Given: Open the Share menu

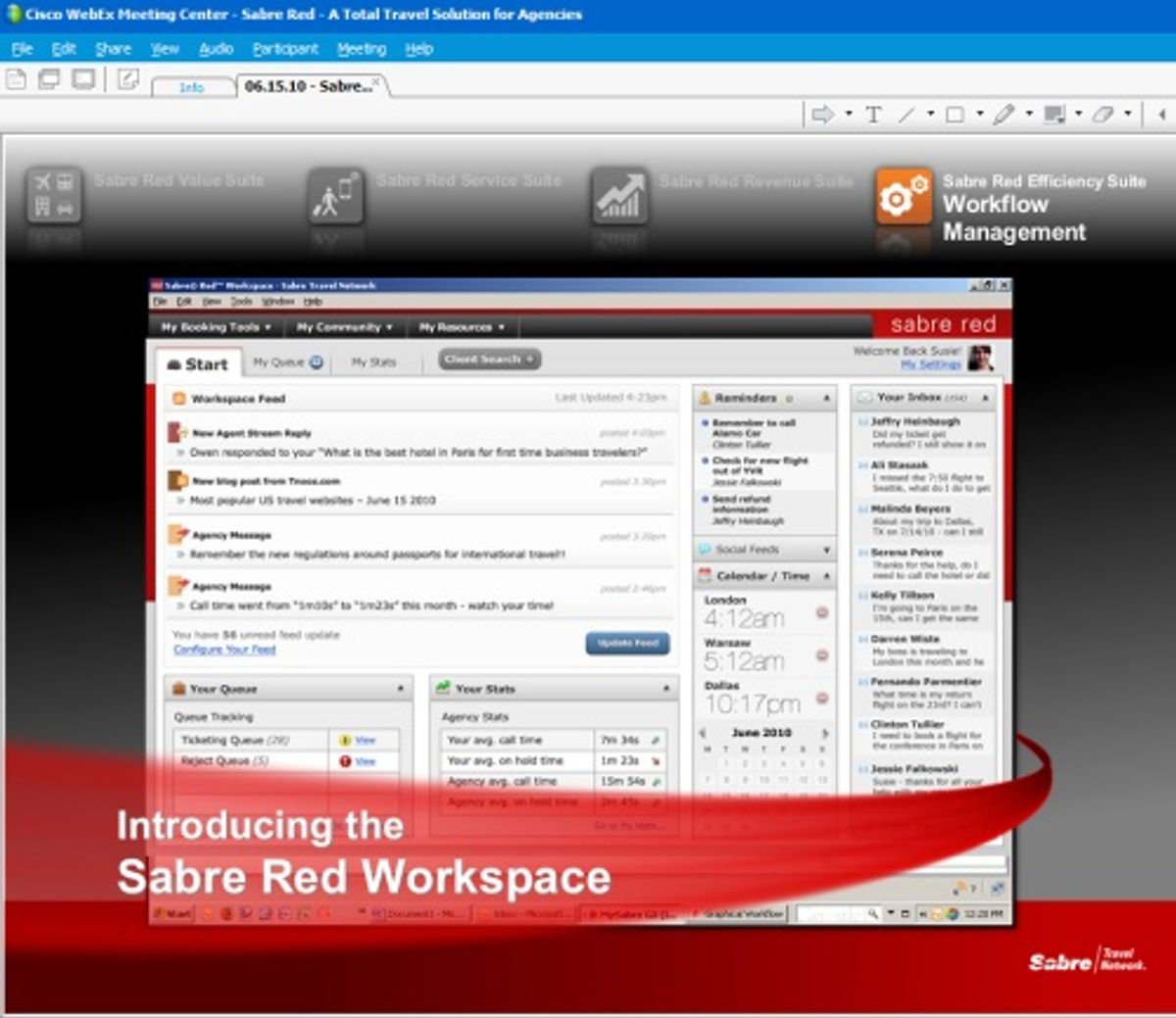Looking at the screenshot, I should tap(113, 48).
